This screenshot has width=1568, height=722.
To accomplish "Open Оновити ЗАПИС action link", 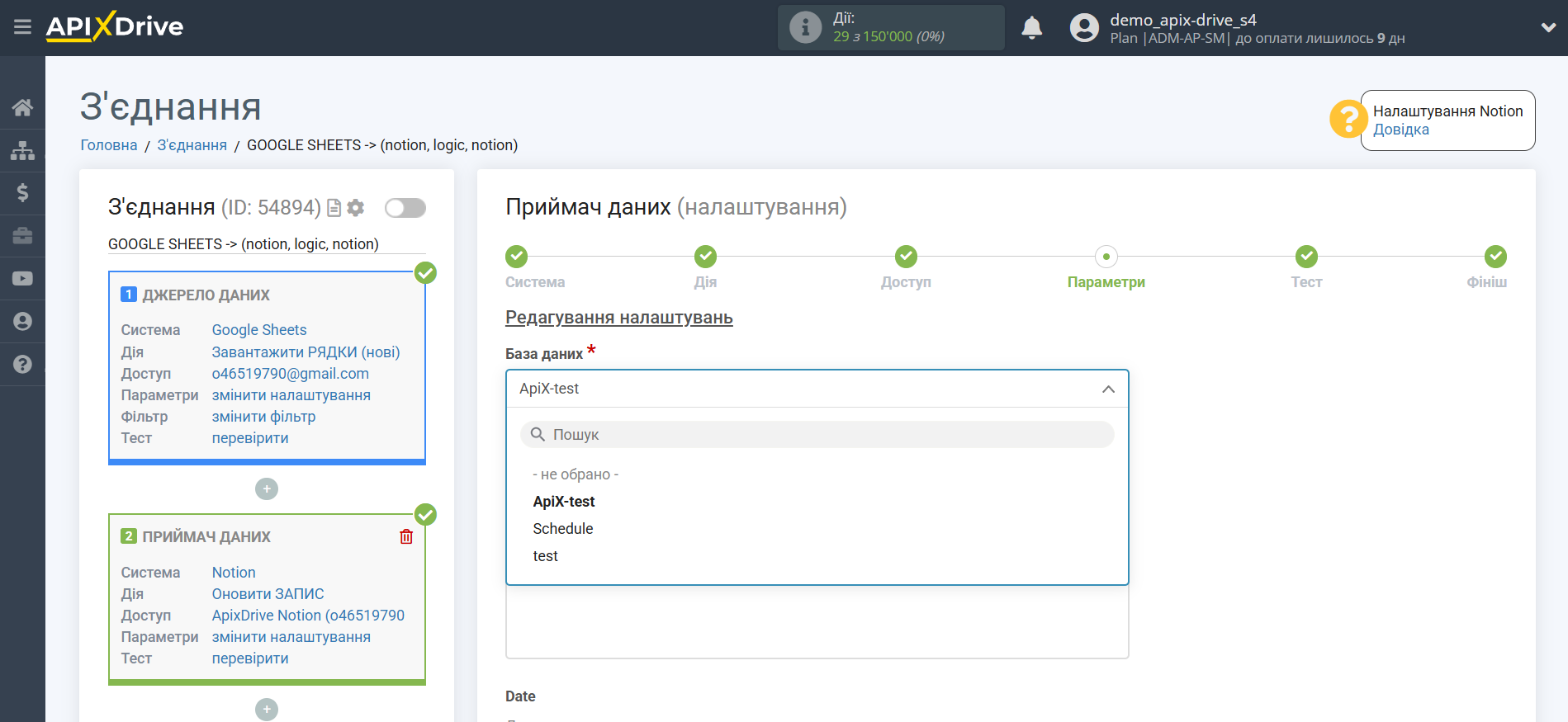I will tap(268, 594).
